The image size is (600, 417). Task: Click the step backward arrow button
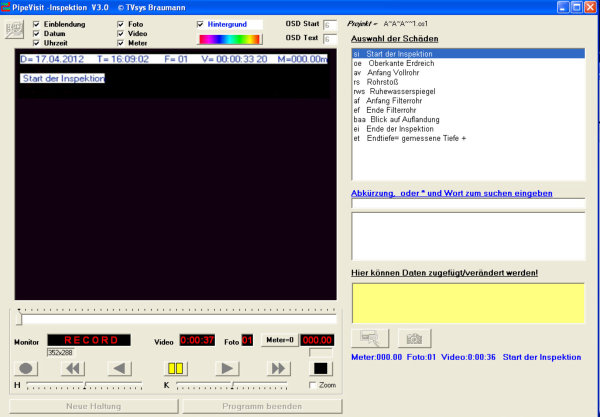pyautogui.click(x=121, y=368)
